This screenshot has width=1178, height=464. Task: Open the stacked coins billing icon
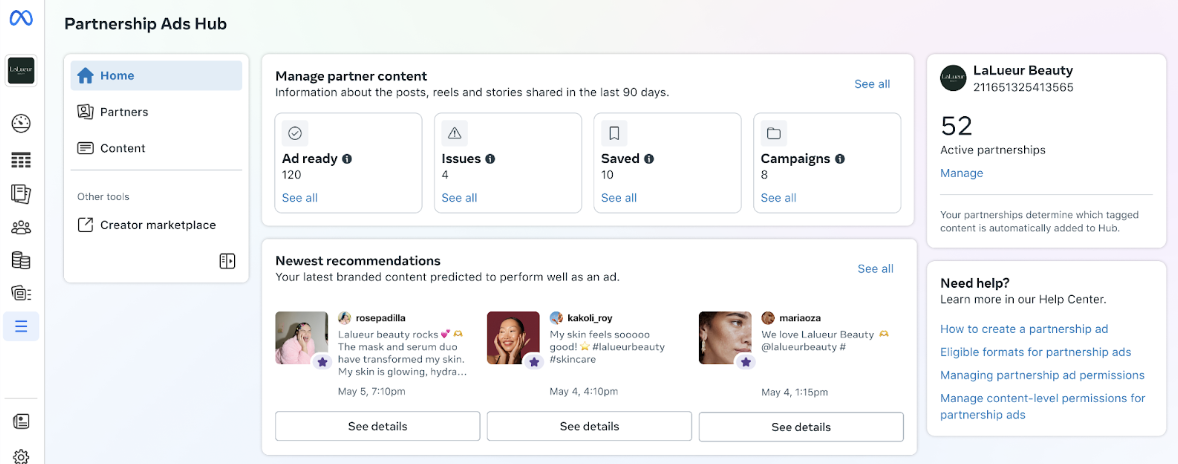click(x=21, y=260)
